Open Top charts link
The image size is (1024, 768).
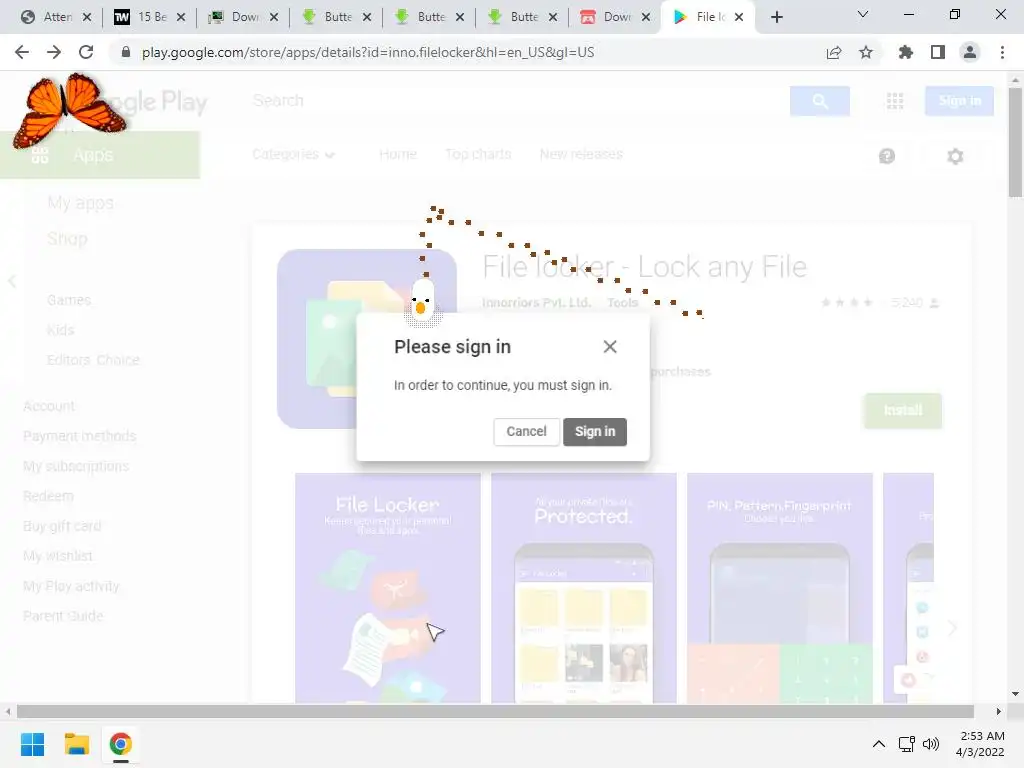tap(478, 155)
